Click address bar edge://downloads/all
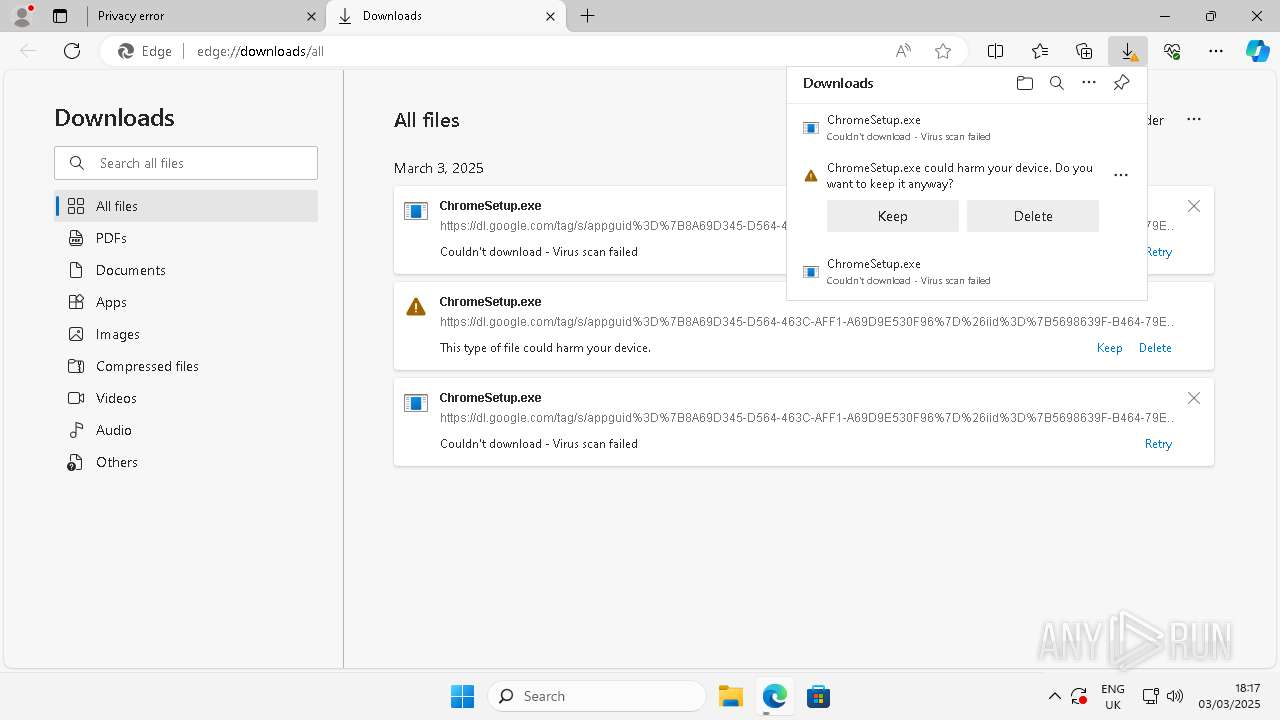 coord(260,51)
